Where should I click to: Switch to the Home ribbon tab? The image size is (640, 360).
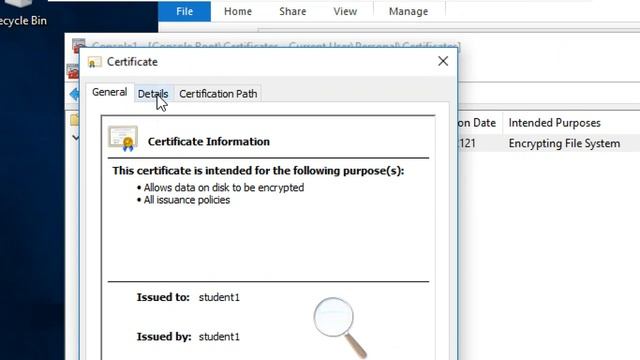coord(238,11)
